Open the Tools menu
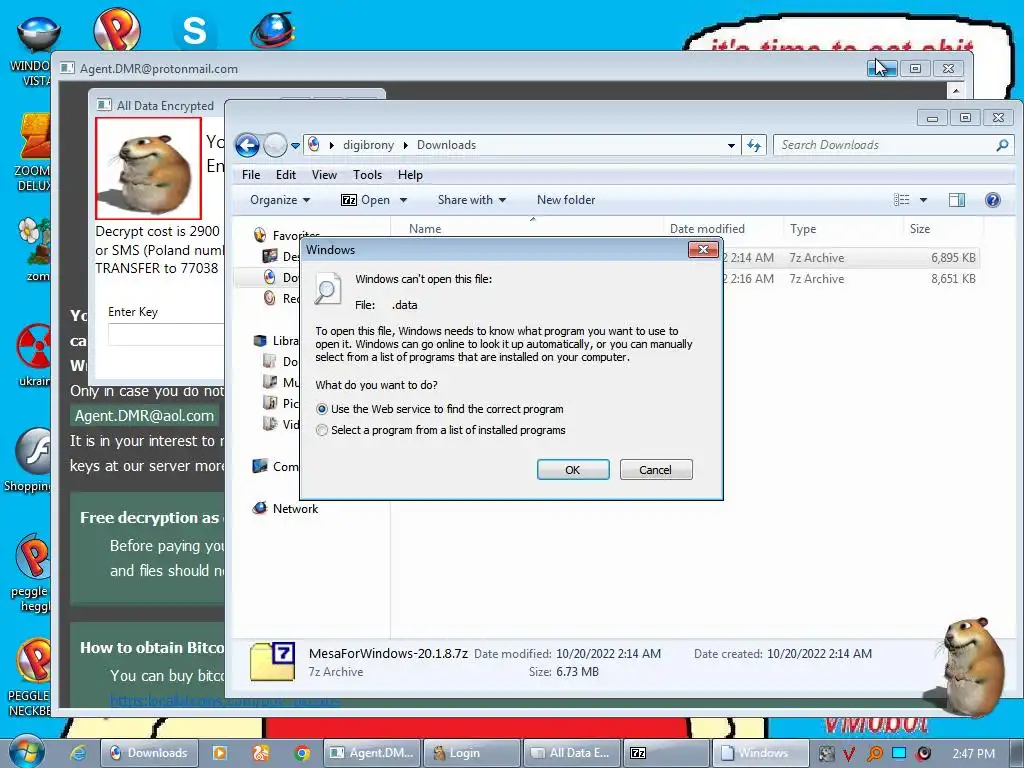Screen dimensions: 1024x768 [367, 174]
